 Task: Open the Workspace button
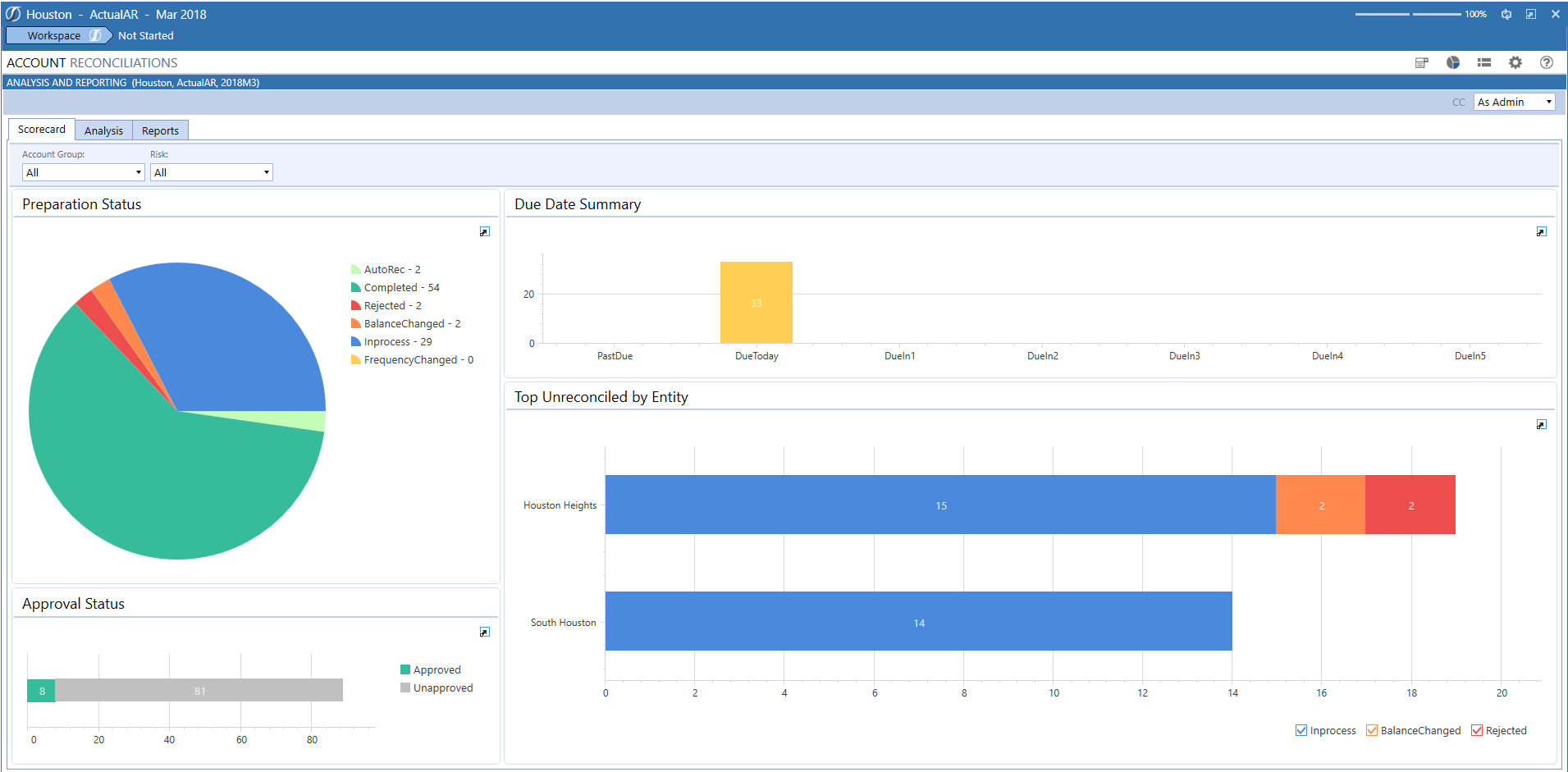(x=58, y=35)
